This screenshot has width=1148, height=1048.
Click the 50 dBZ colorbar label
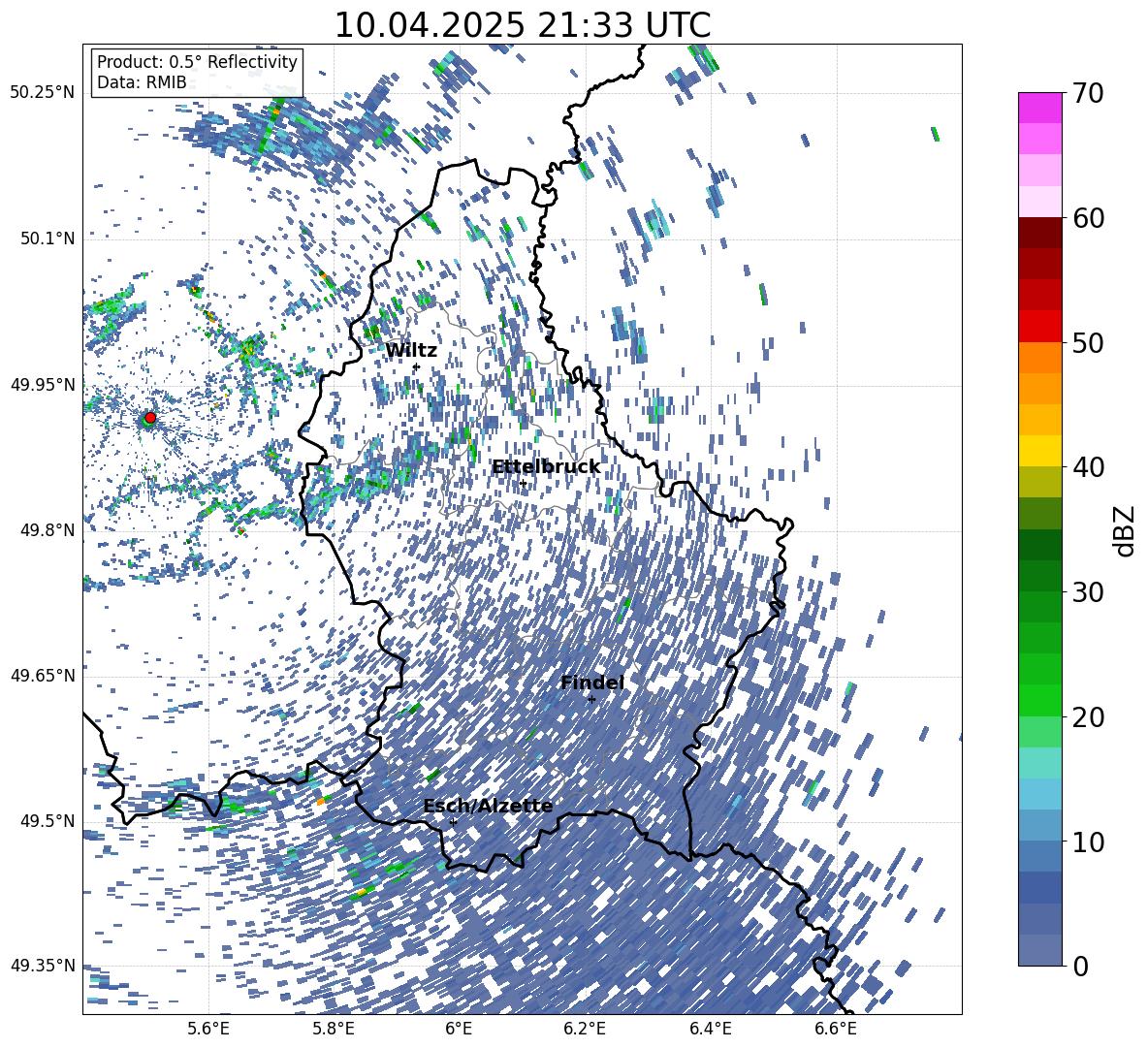[1087, 343]
